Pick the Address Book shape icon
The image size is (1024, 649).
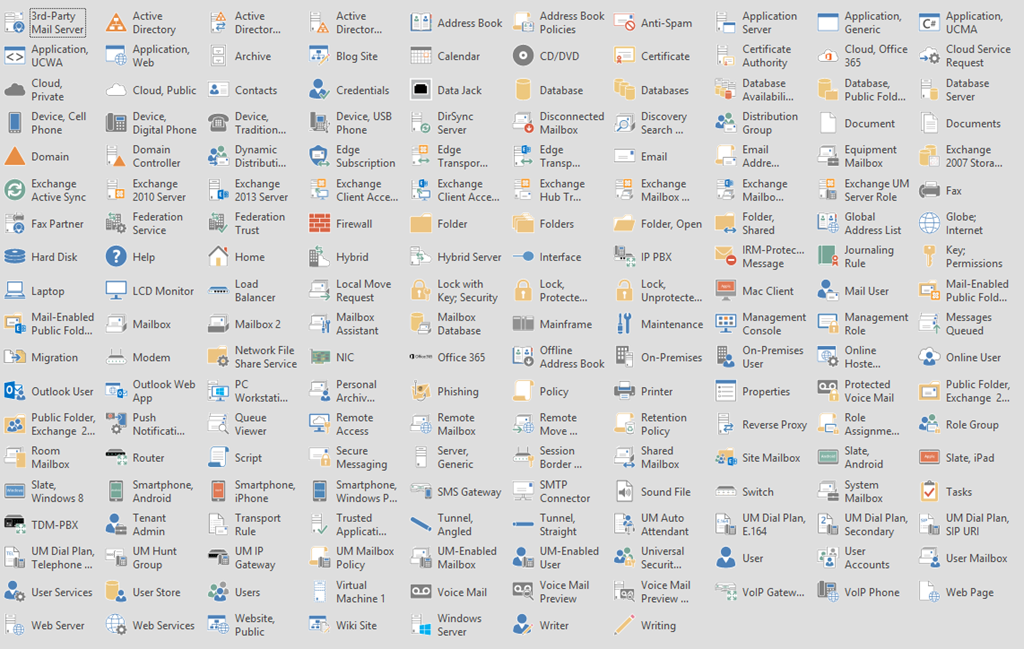click(421, 23)
